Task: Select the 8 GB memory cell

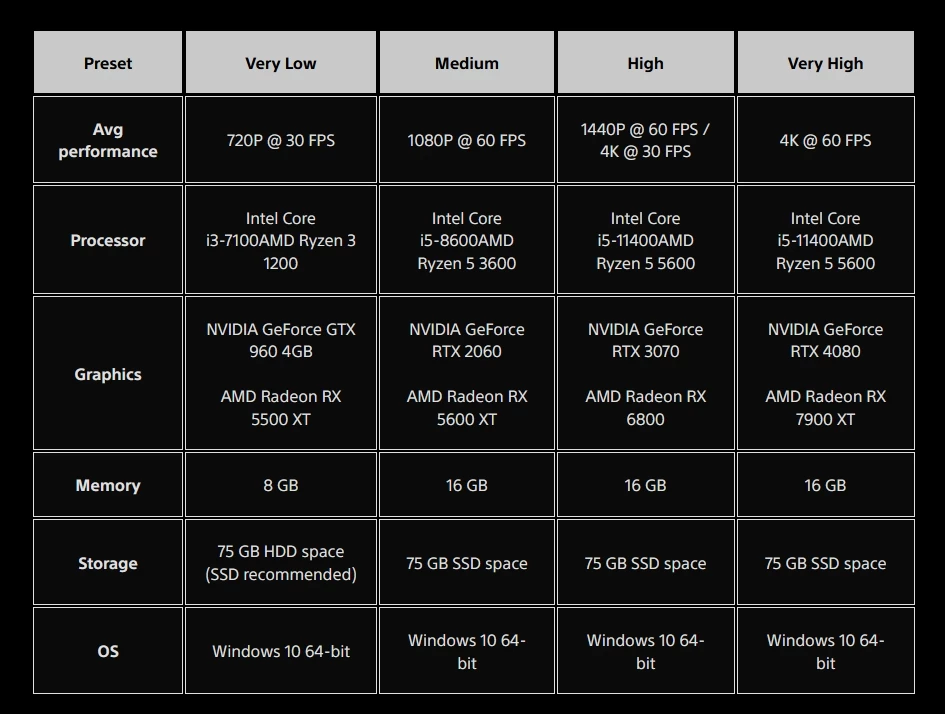Action: (280, 485)
